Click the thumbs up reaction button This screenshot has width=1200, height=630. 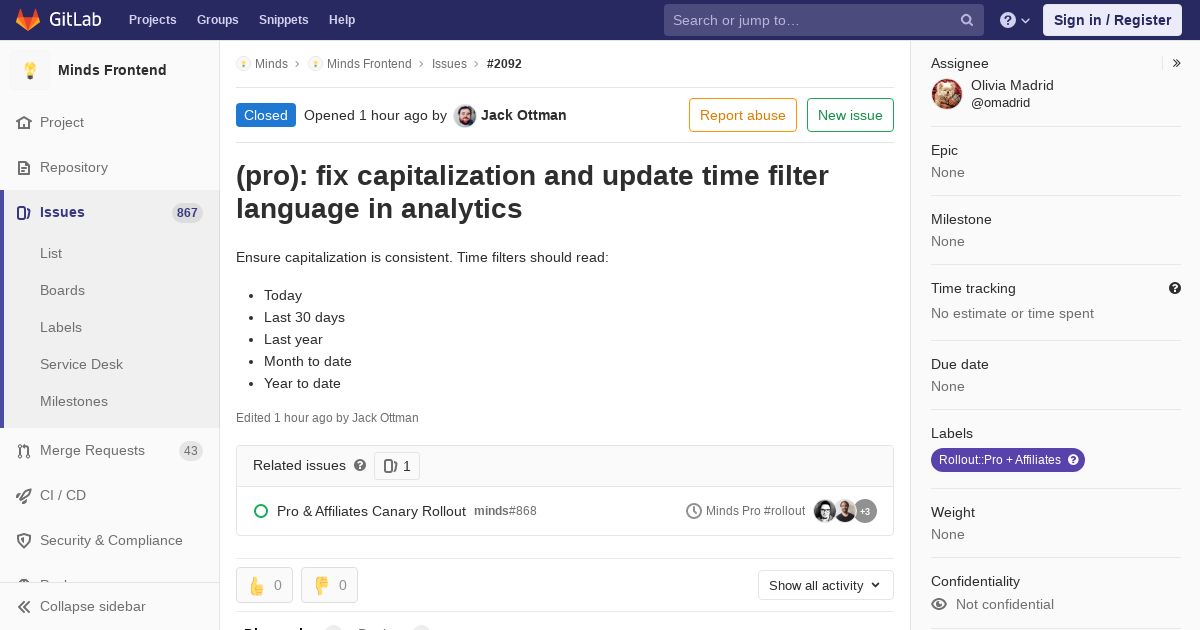tap(264, 585)
